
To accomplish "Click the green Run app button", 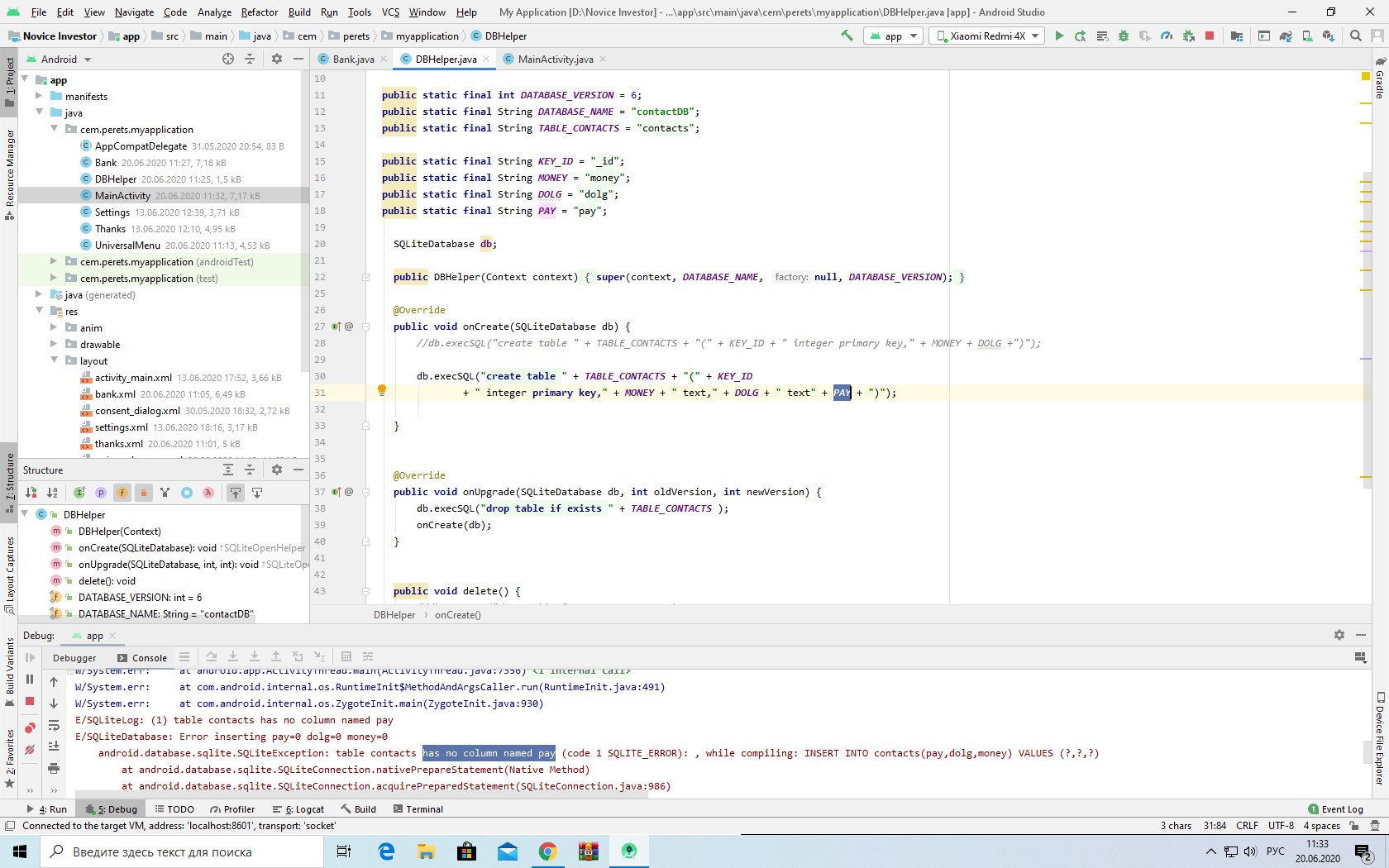I will 1059,36.
